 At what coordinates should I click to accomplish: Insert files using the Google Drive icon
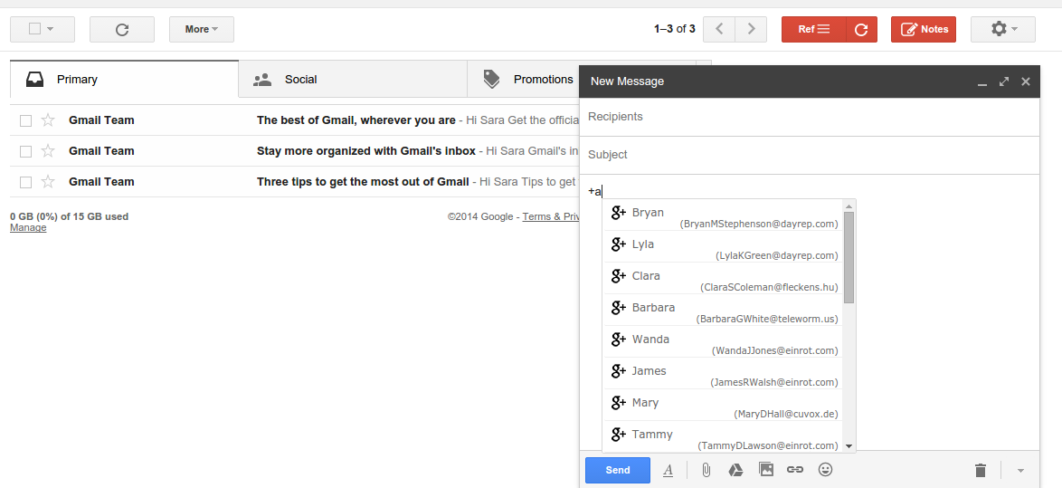pyautogui.click(x=735, y=470)
